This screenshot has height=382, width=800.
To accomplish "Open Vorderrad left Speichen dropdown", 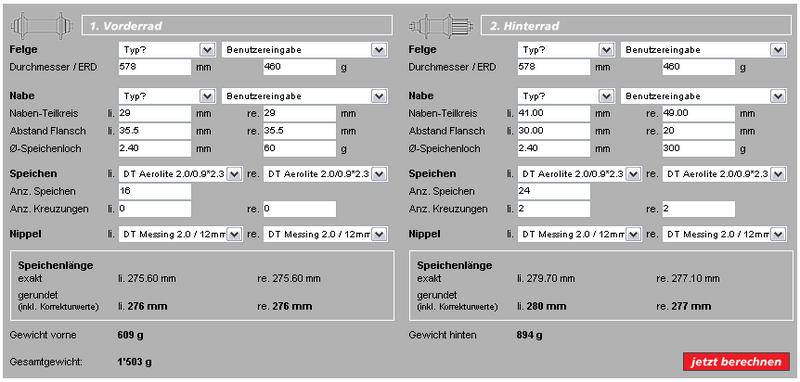I will (x=180, y=174).
